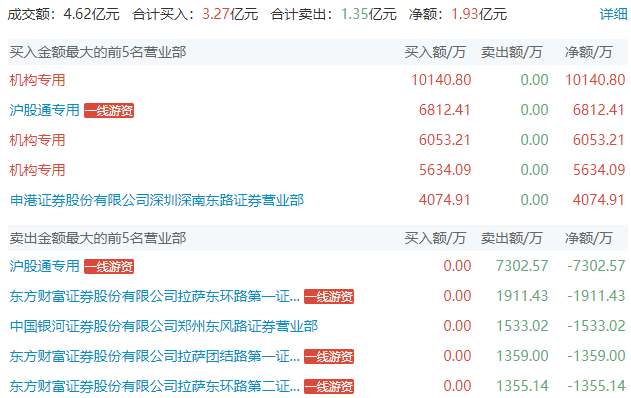This screenshot has width=631, height=398.
Task: Click 净额/万 column header in buyers table
Action: click(588, 52)
